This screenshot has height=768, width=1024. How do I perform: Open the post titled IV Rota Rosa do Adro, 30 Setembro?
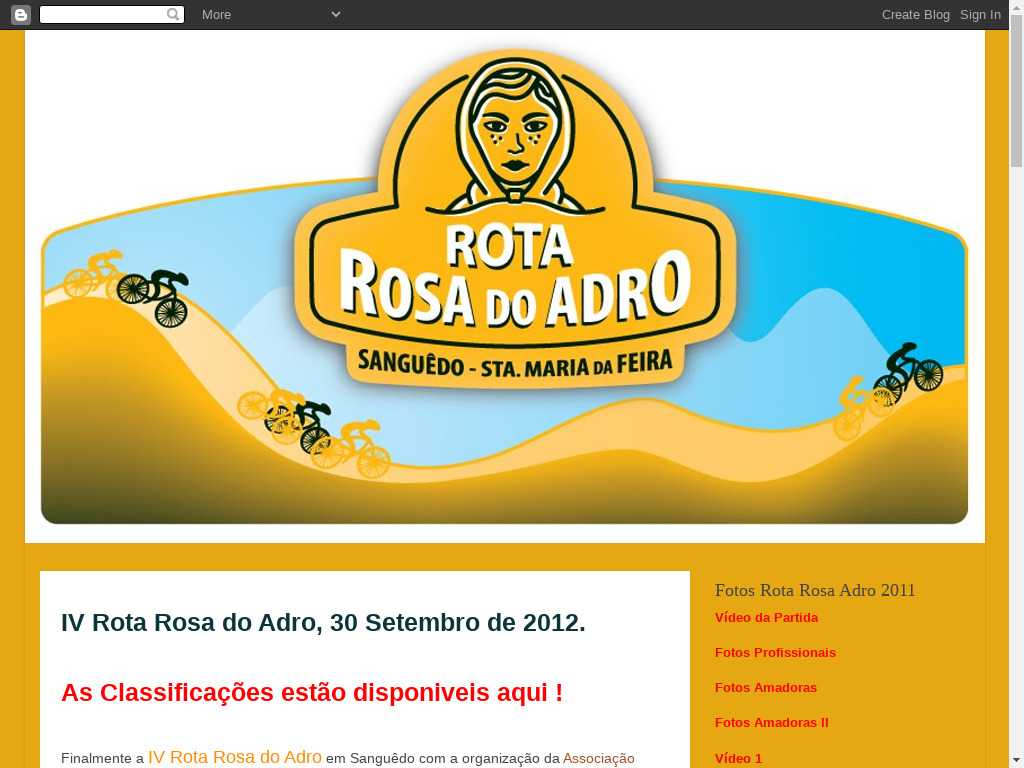(323, 622)
